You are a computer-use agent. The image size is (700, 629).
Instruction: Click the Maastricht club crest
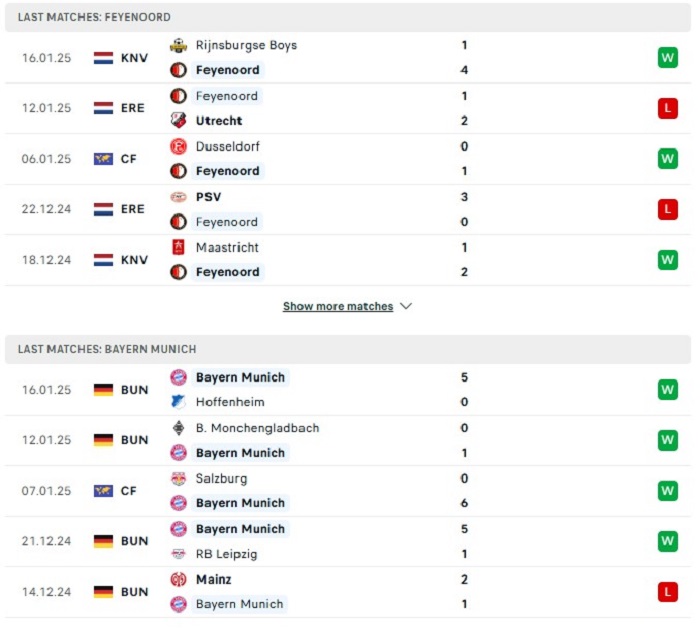tap(179, 247)
